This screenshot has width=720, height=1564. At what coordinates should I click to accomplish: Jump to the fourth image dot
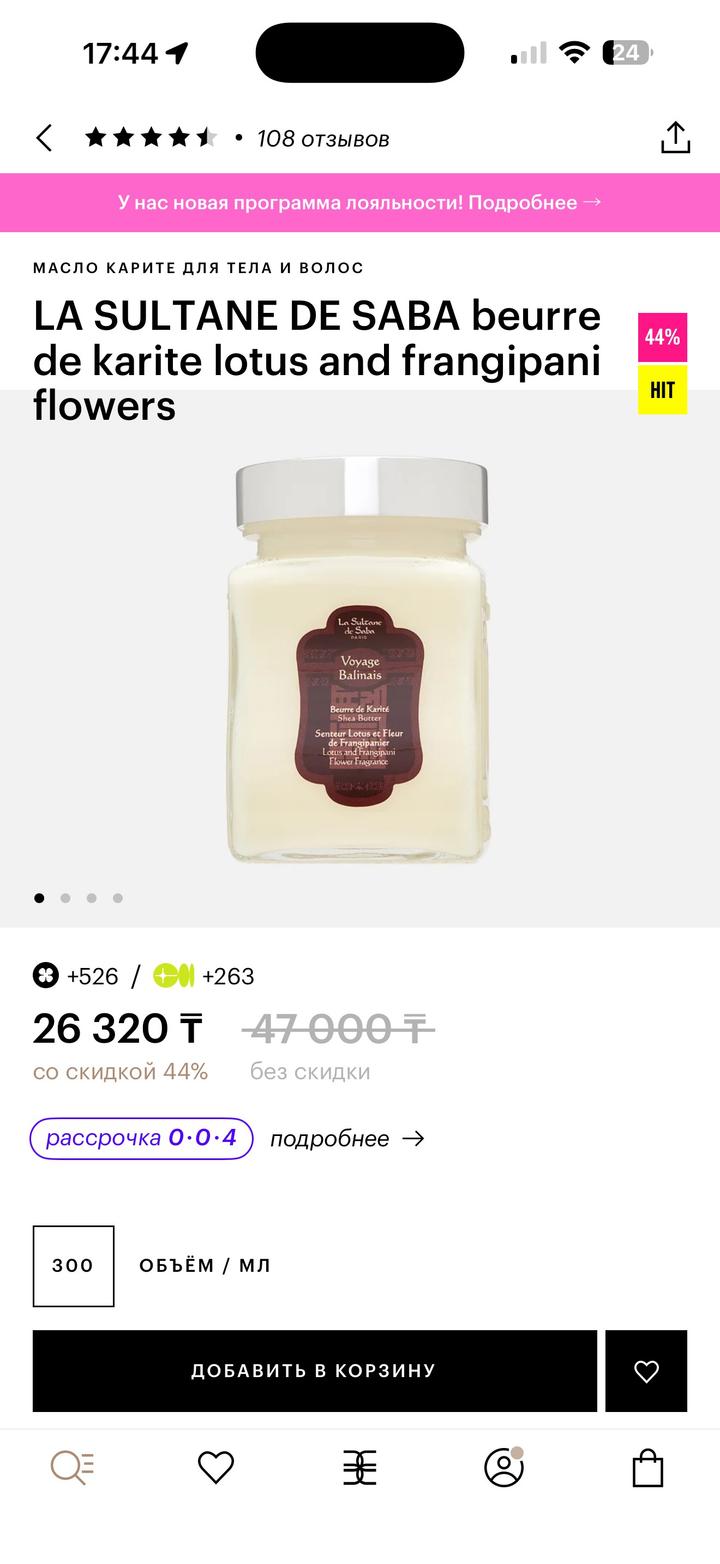[117, 898]
